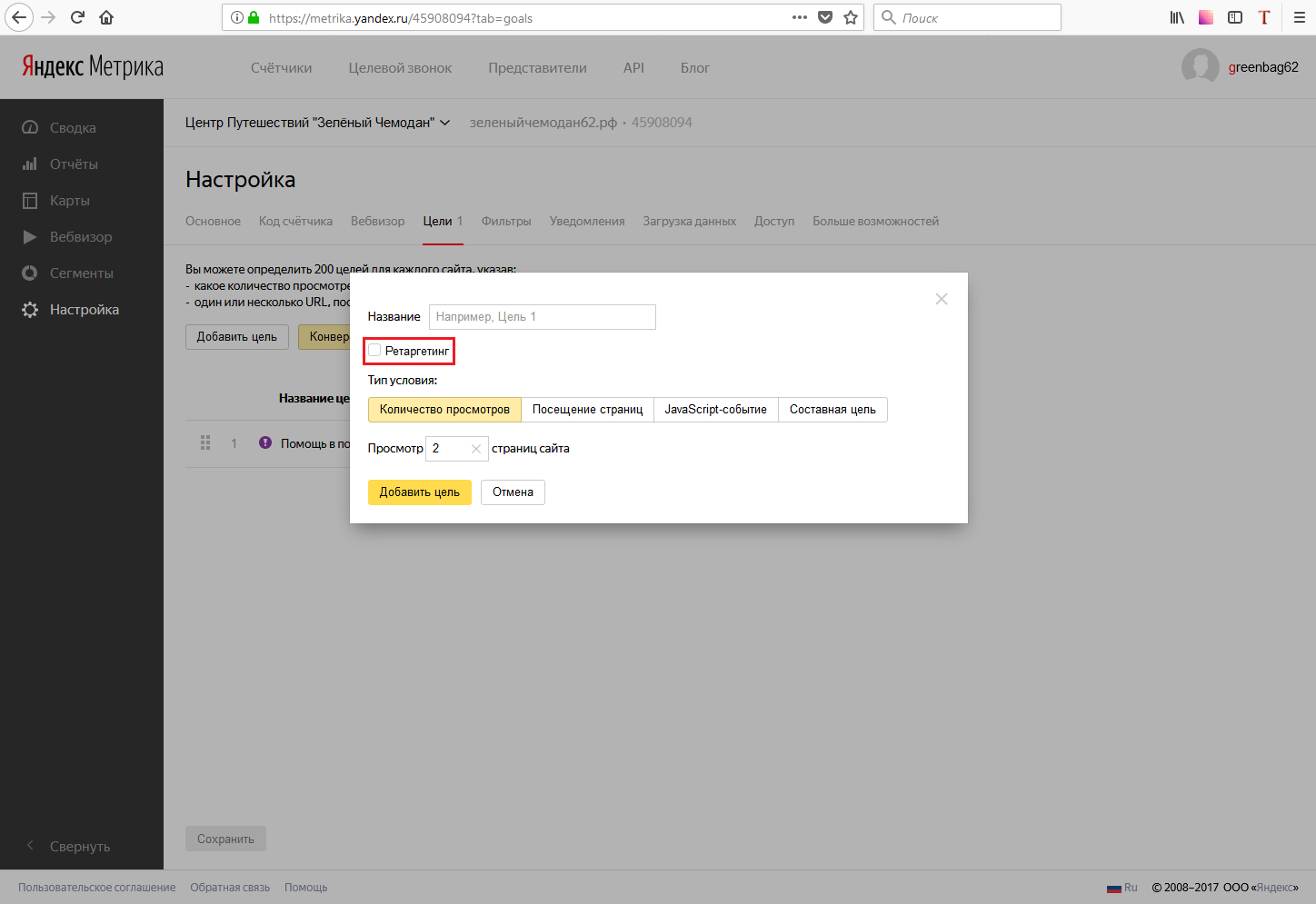The image size is (1316, 904).
Task: Click the purple status icon in goal row
Action: (x=265, y=443)
